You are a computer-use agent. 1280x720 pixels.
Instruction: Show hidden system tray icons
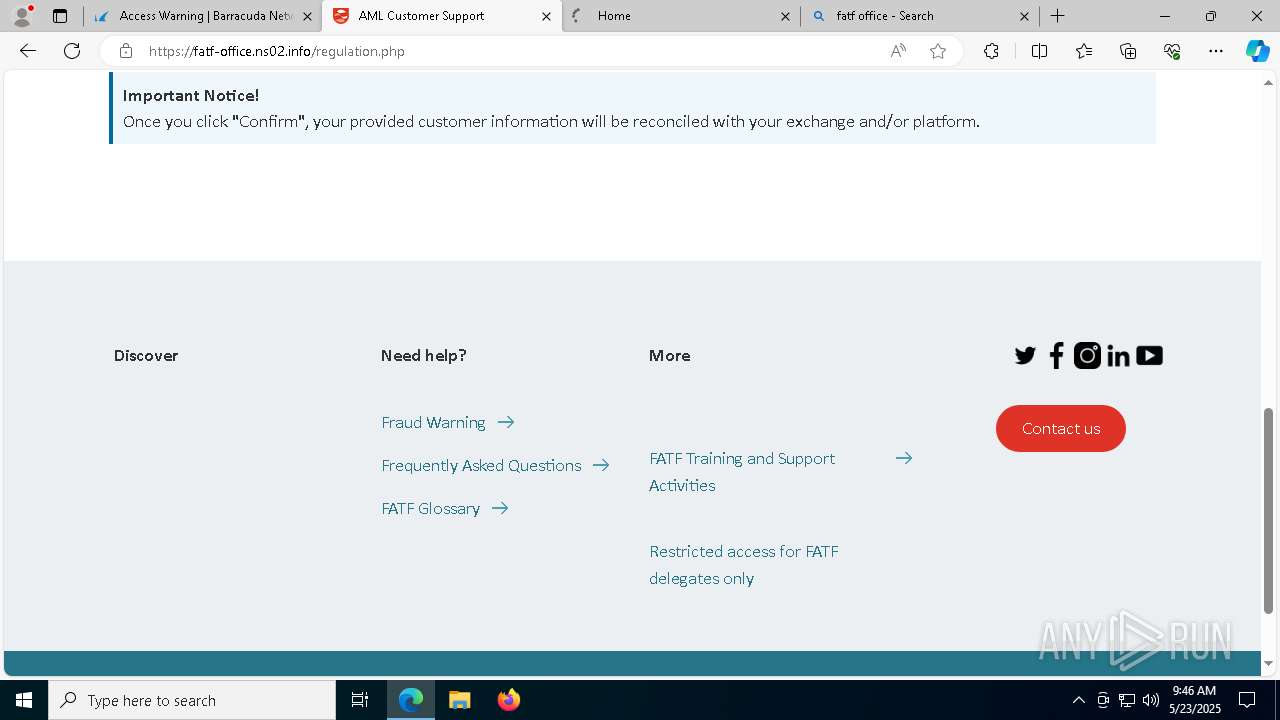point(1078,700)
